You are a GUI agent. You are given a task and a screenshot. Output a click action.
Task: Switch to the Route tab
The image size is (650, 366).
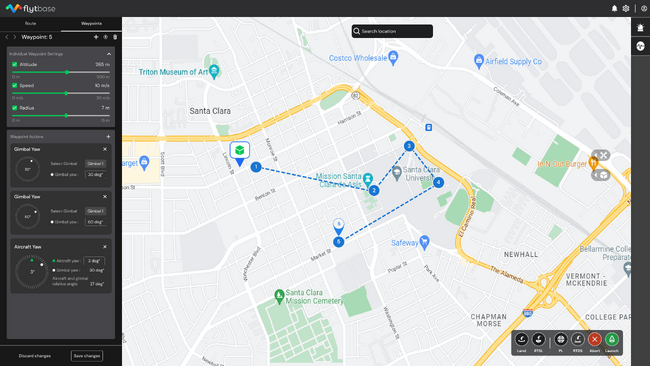[x=30, y=24]
